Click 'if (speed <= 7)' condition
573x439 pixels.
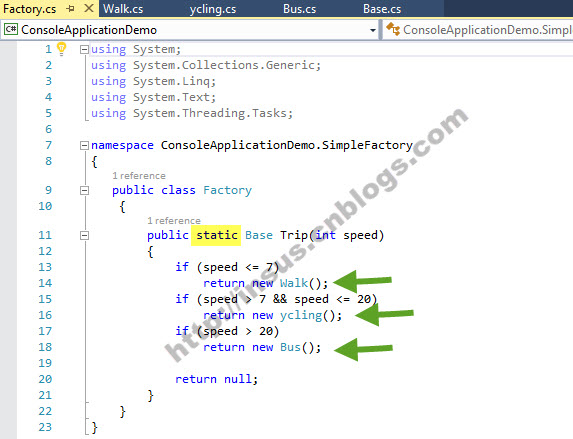pos(227,267)
